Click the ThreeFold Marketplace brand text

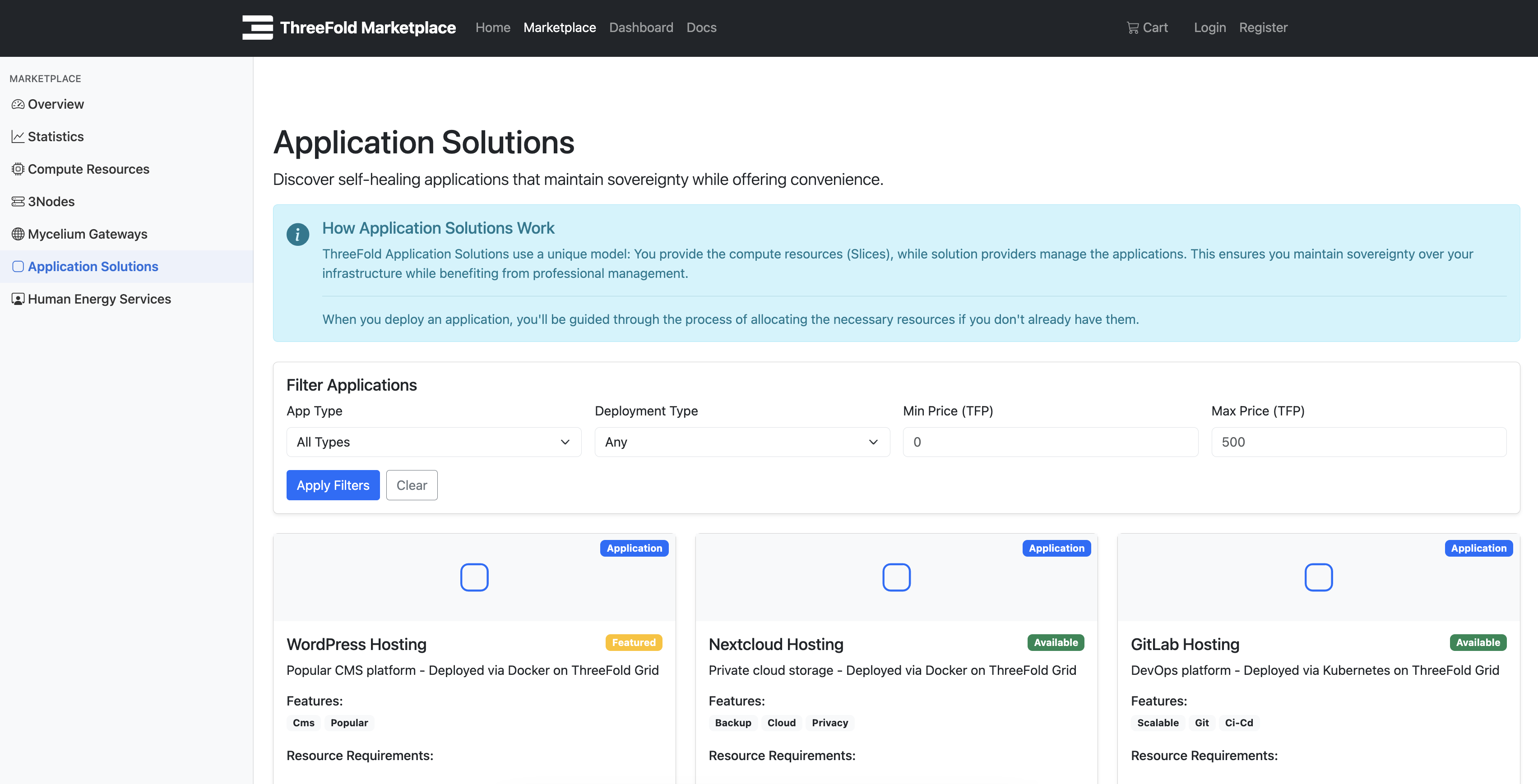tap(368, 28)
